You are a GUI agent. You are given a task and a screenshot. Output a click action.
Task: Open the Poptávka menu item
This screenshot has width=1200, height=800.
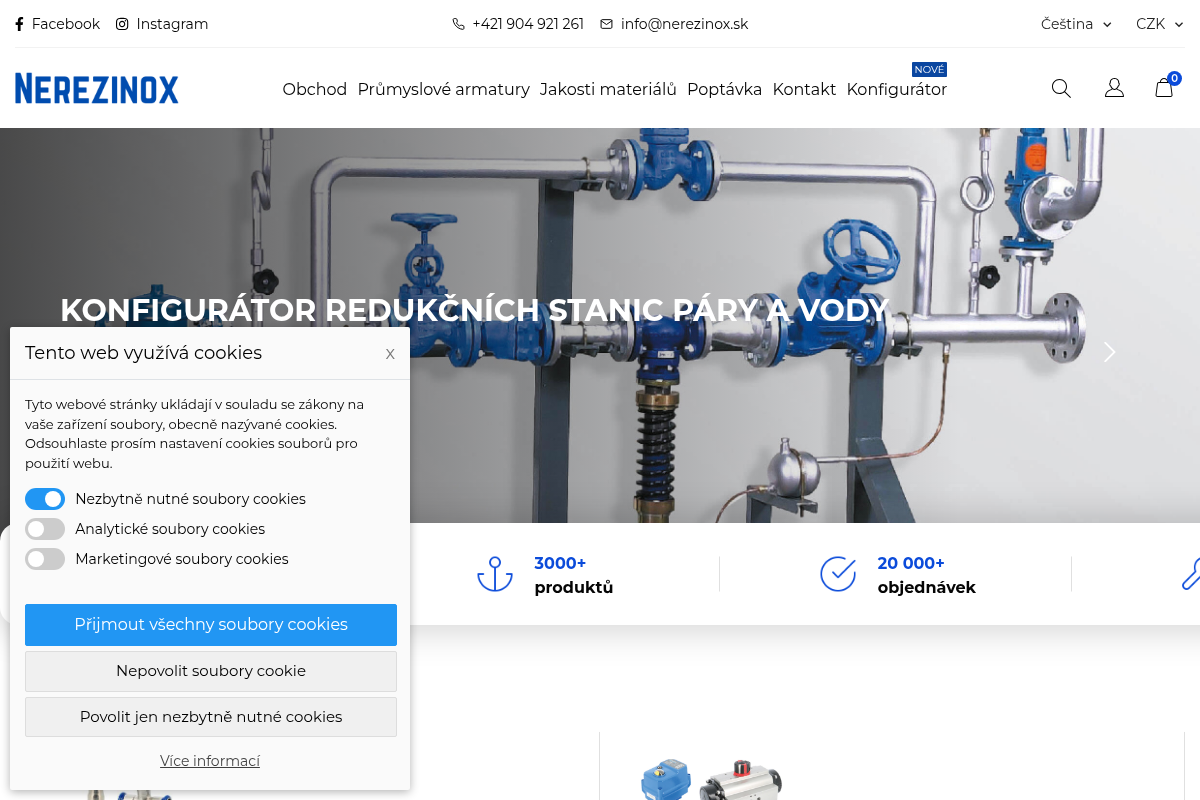(x=724, y=89)
